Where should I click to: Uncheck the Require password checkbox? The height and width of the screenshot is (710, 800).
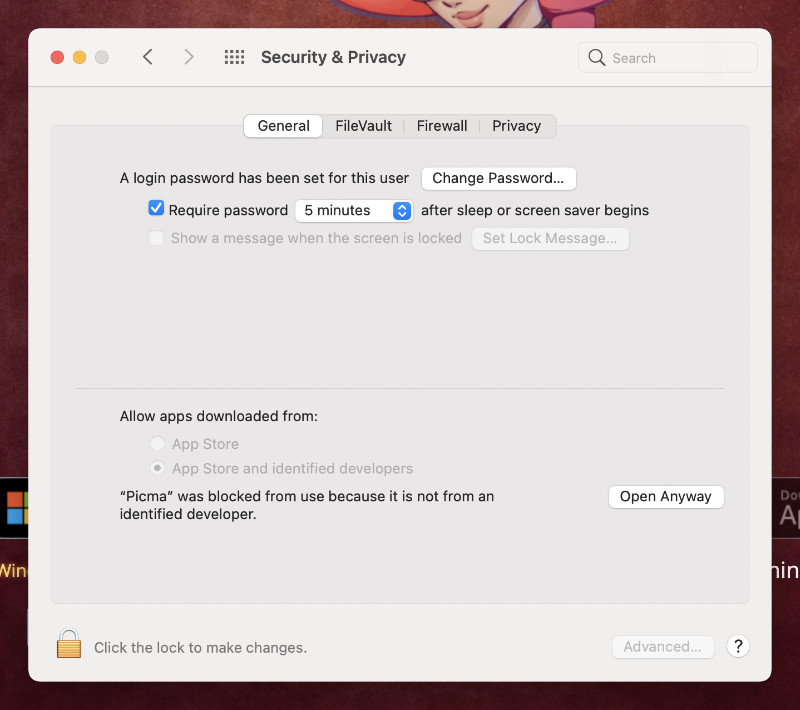[x=156, y=208]
